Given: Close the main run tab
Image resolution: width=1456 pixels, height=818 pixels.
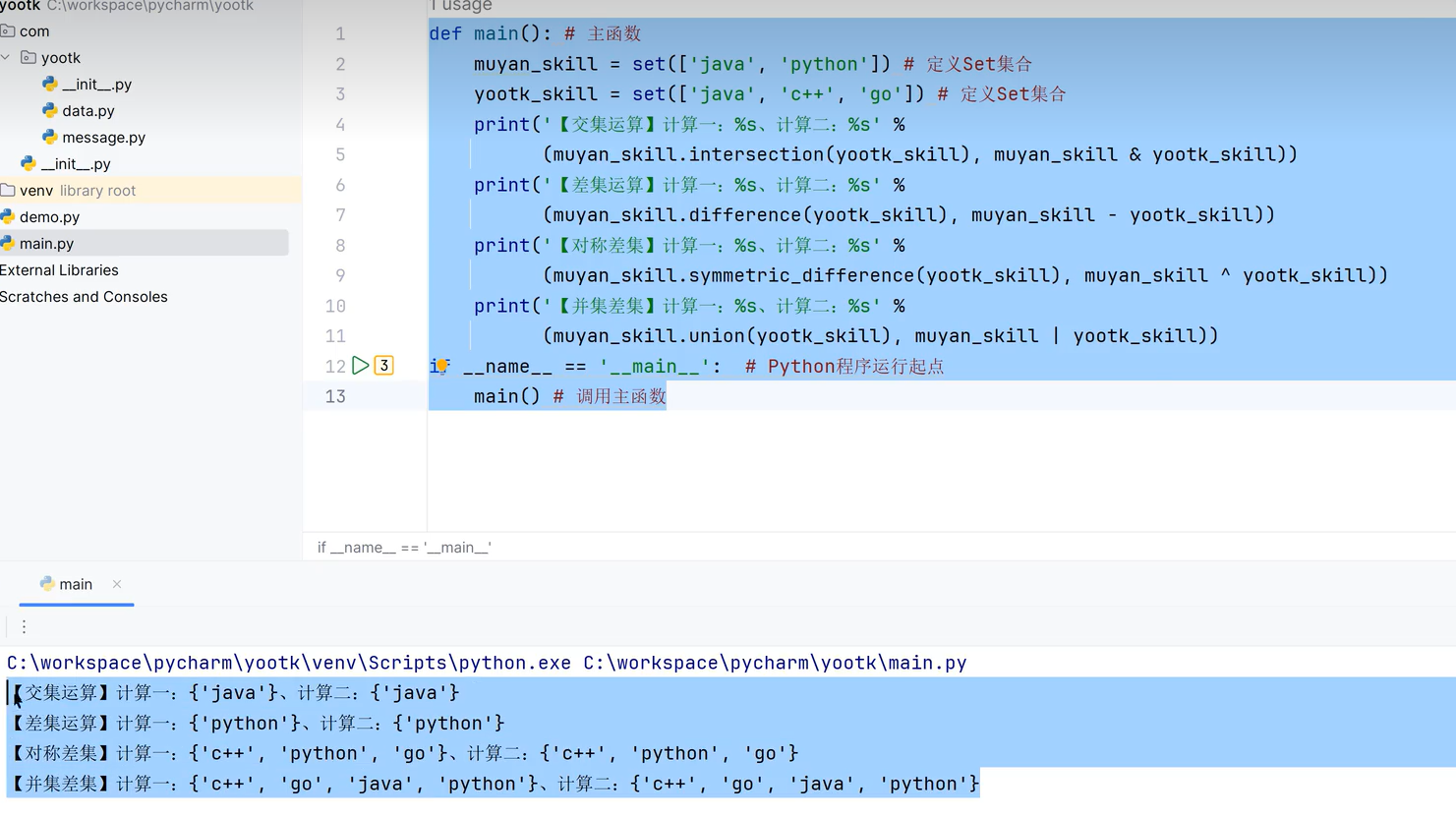Looking at the screenshot, I should (117, 584).
